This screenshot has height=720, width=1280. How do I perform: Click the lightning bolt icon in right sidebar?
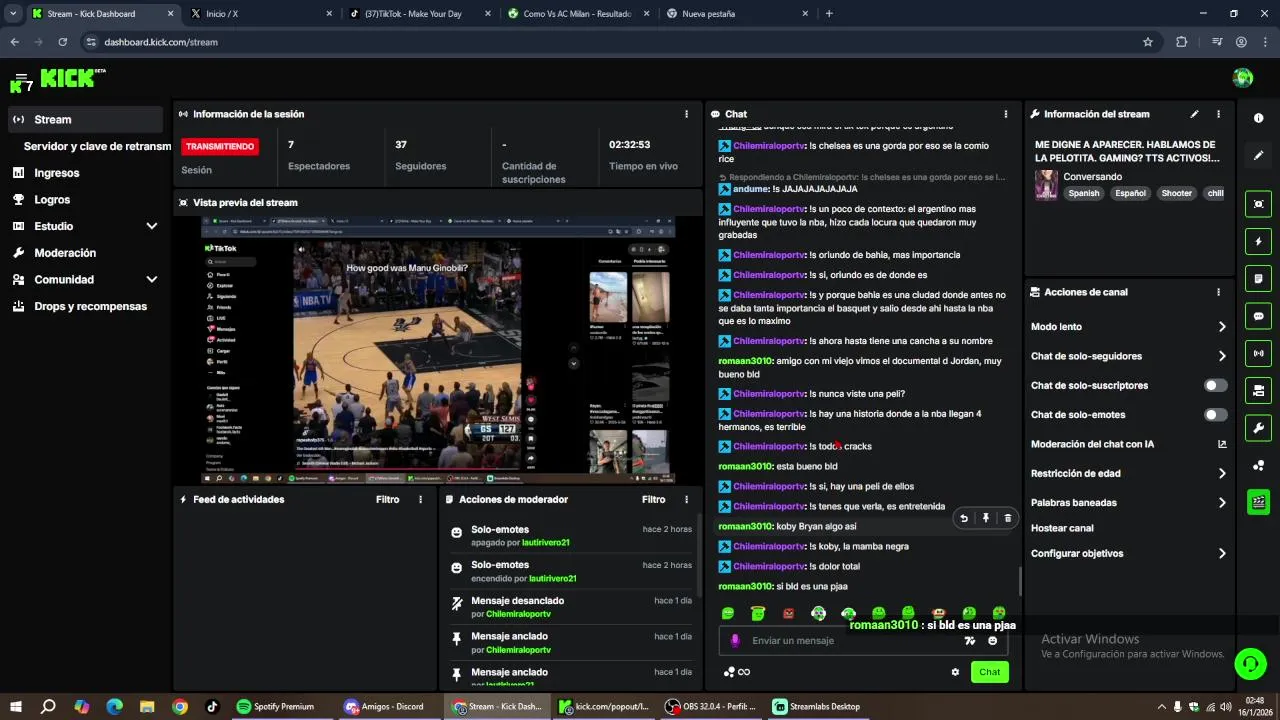click(x=1258, y=241)
